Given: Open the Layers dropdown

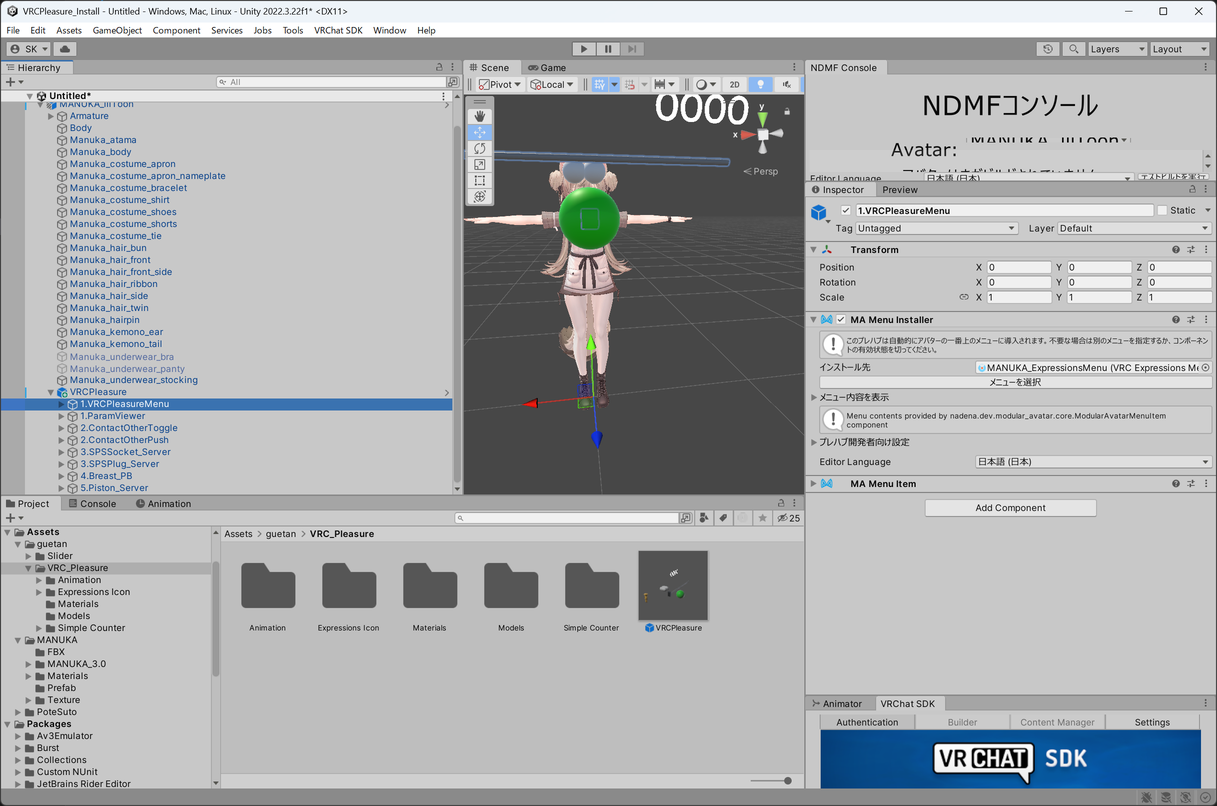Looking at the screenshot, I should (1116, 49).
